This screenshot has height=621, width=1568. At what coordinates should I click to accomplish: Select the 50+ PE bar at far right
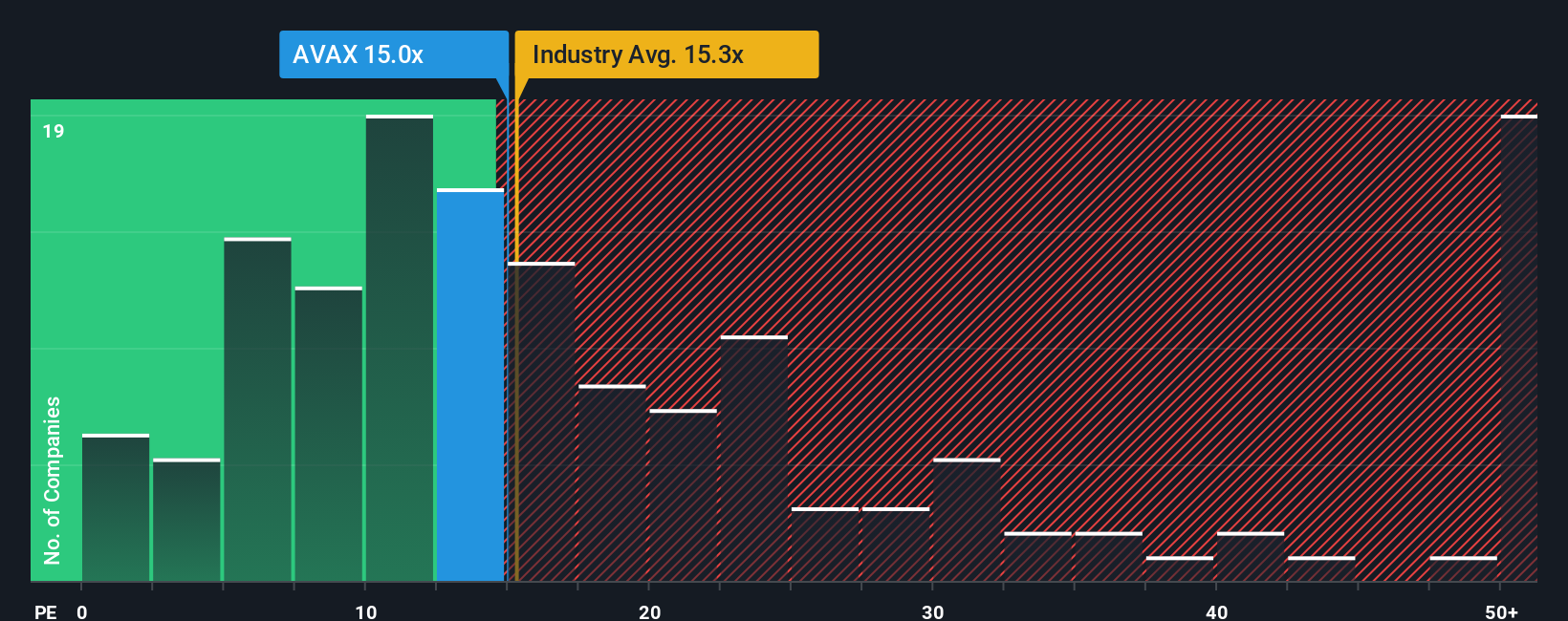[1519, 348]
